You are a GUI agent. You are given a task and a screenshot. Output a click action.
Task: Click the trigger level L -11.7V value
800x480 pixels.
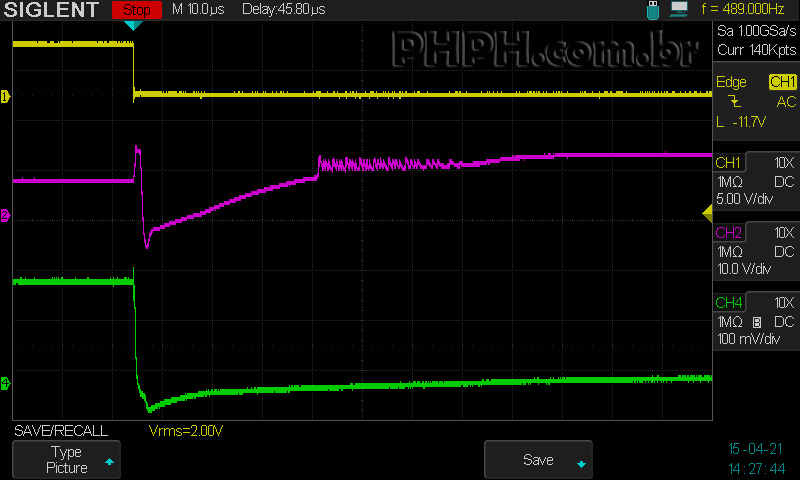[741, 122]
